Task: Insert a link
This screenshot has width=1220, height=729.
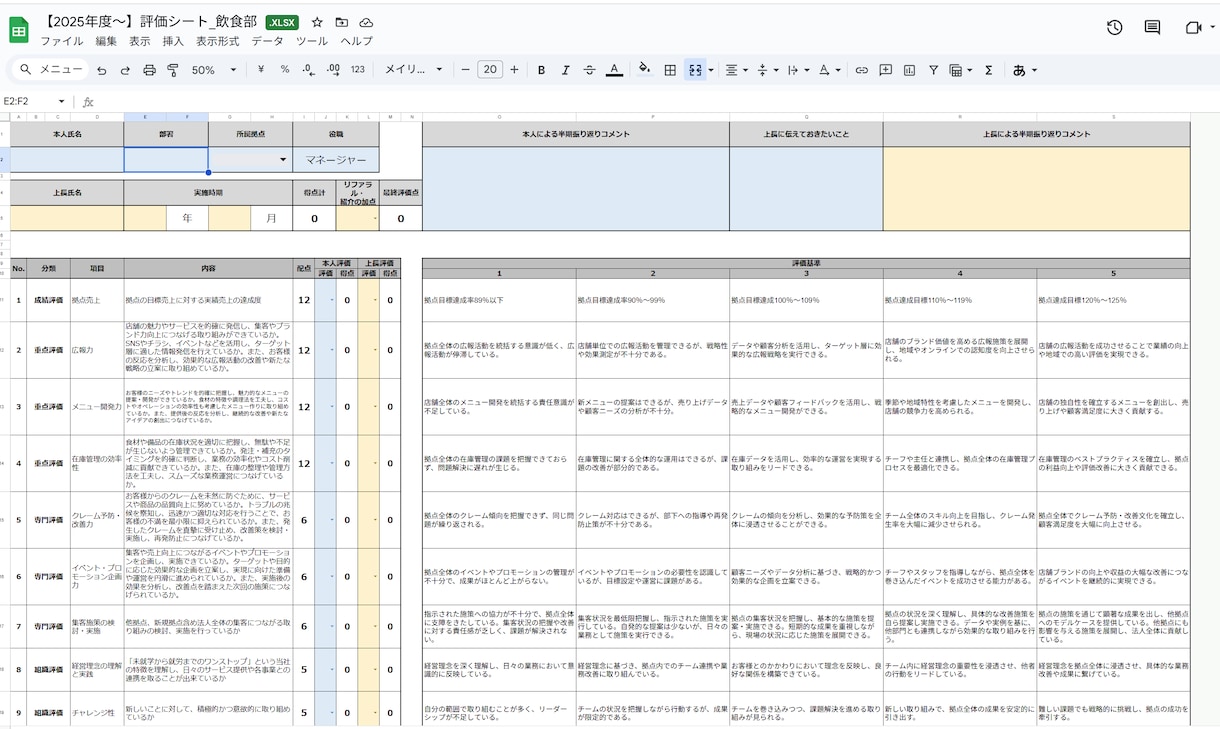Action: 861,70
